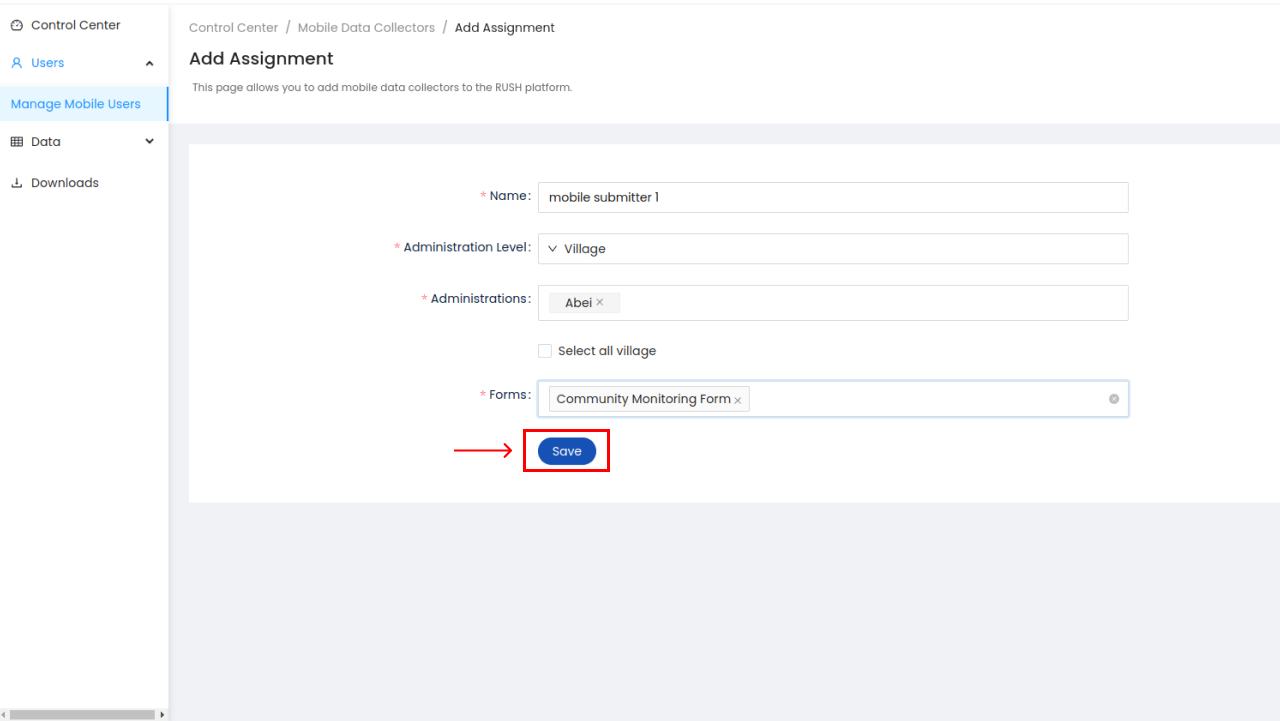Click the Administration Level field label
The height and width of the screenshot is (721, 1280).
click(467, 247)
